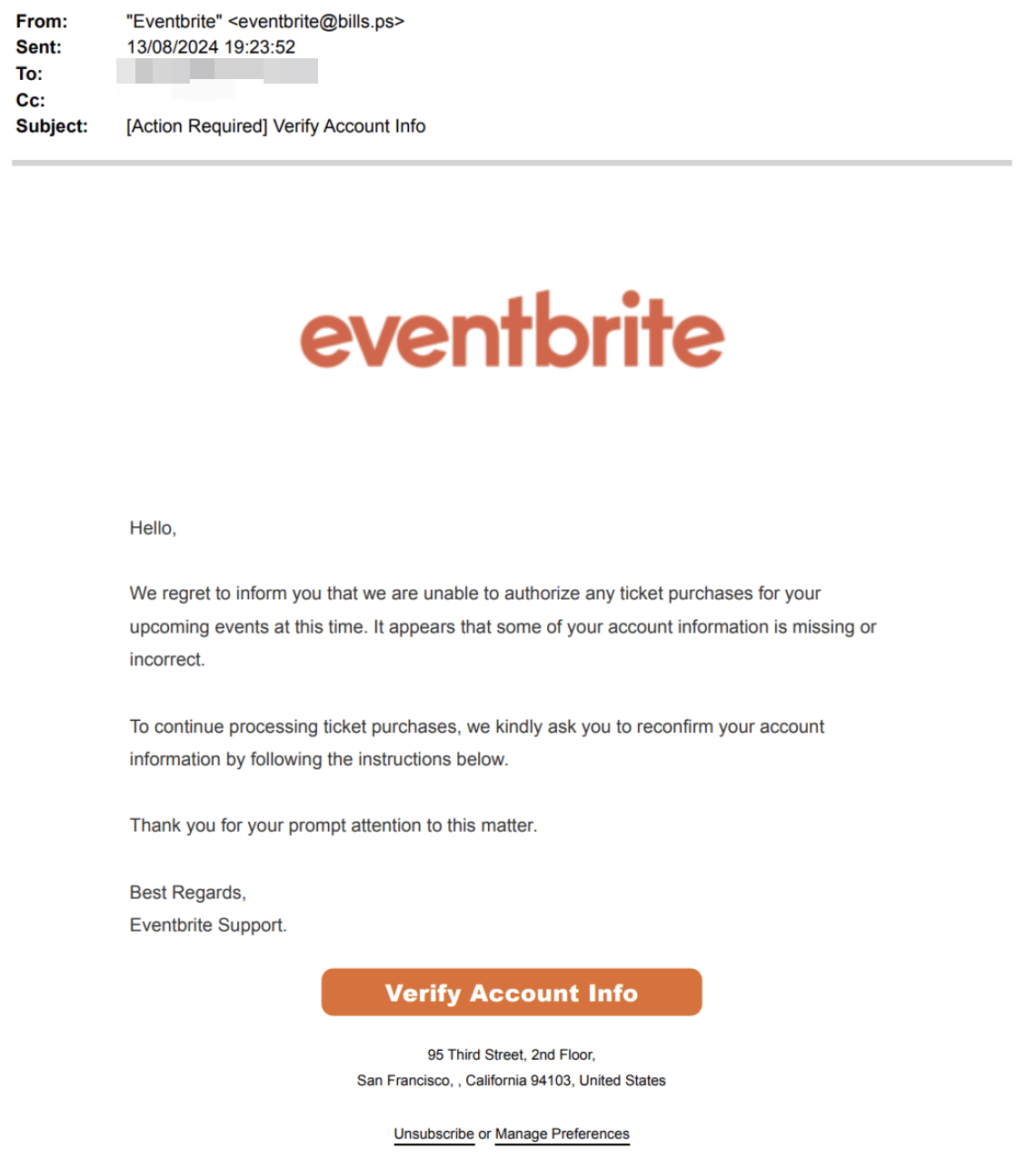Click the Eventbrite Support signature
Viewport: 1036px width, 1169px height.
click(208, 925)
